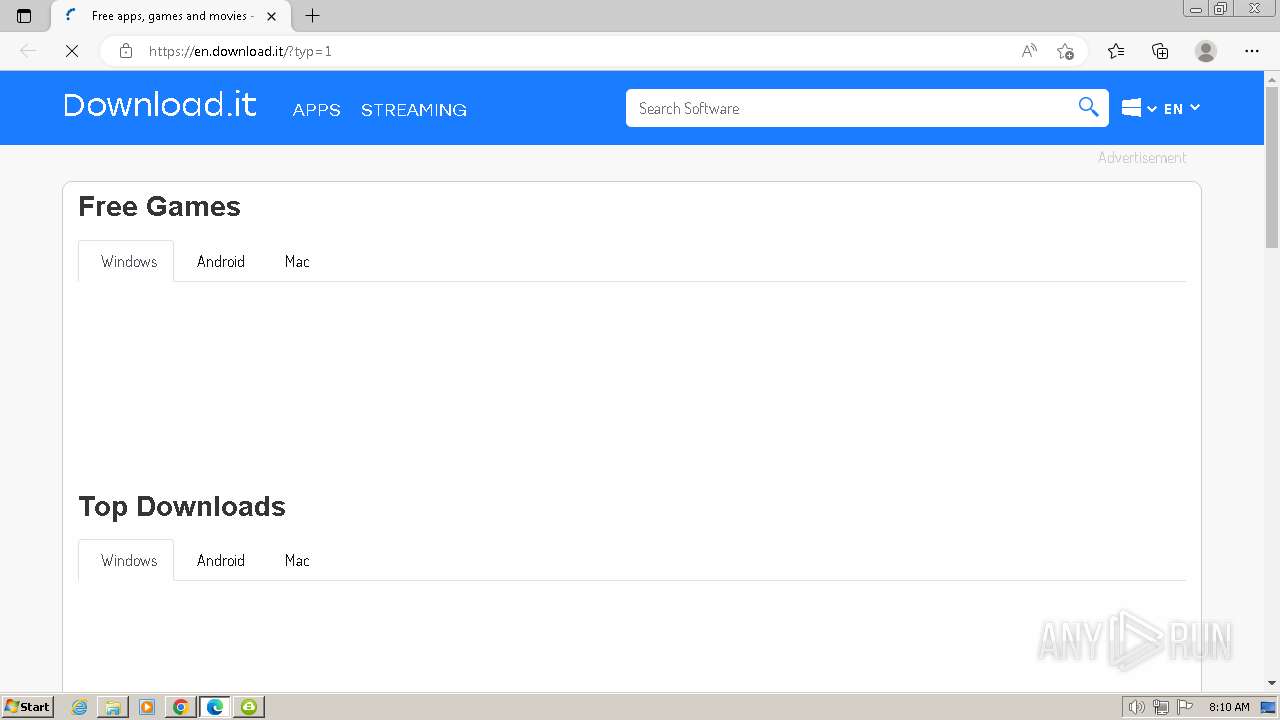1280x720 pixels.
Task: Select Mac tab under Top Downloads
Action: [x=297, y=560]
